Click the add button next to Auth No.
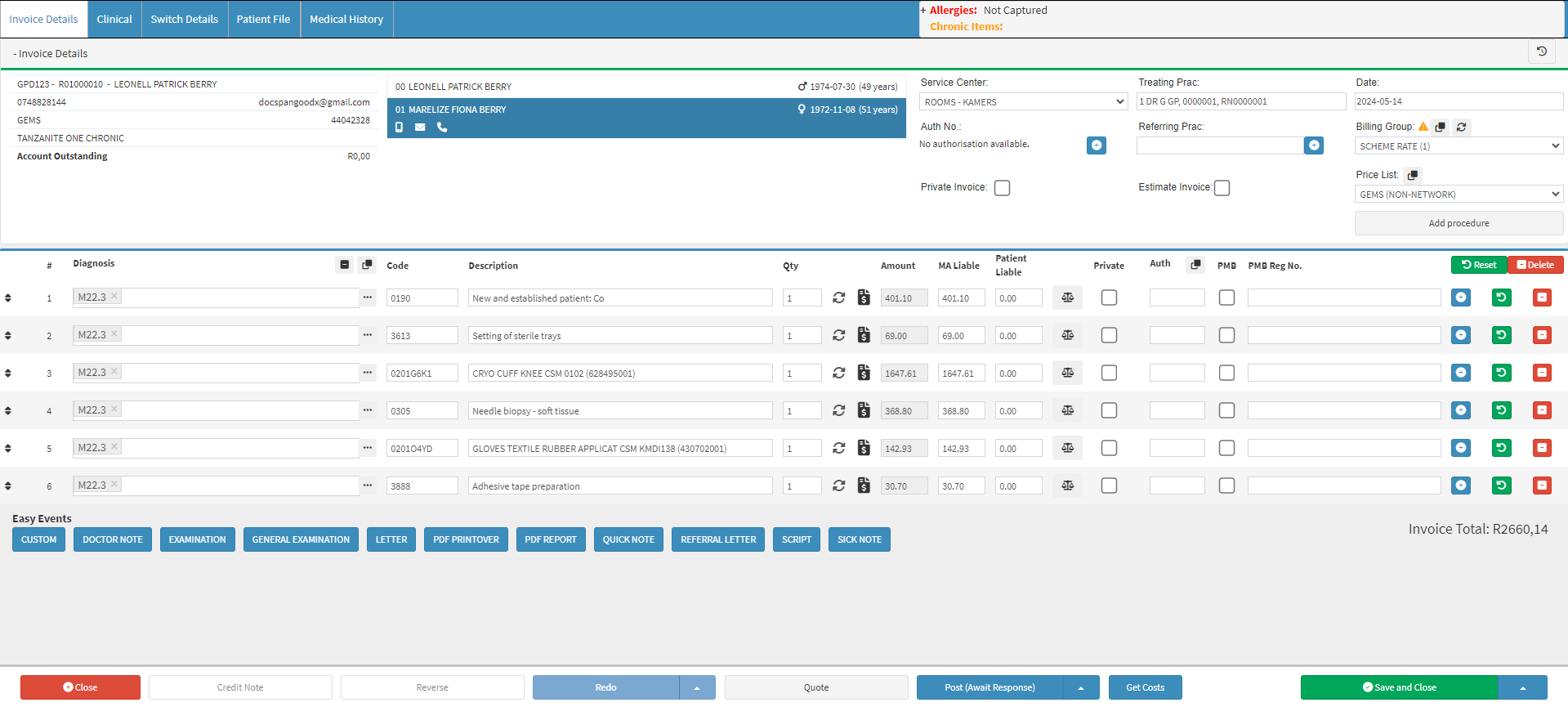The height and width of the screenshot is (707, 1568). 1097,145
